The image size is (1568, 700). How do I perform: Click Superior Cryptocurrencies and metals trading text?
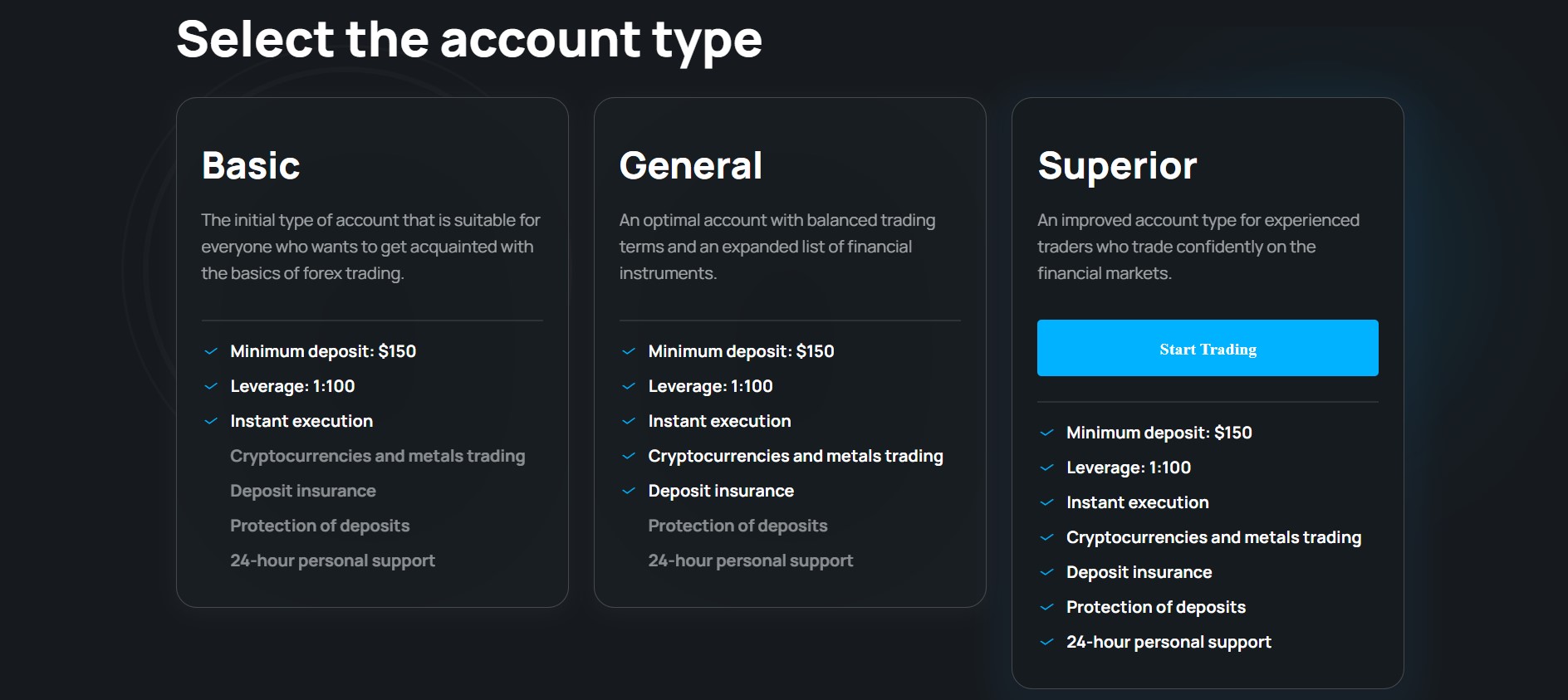[1213, 537]
